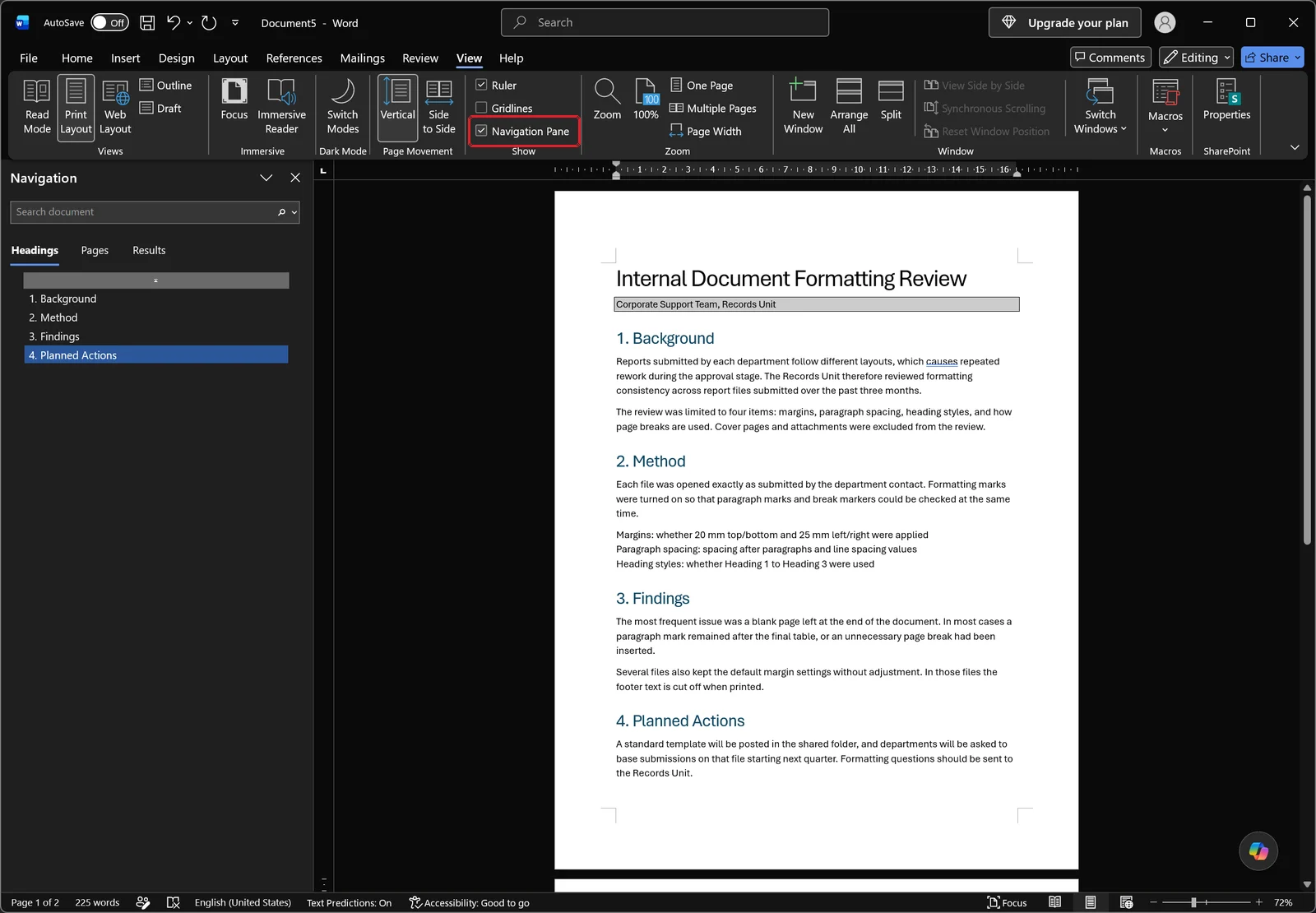This screenshot has height=913, width=1316.
Task: Jump to 3. Findings heading
Action: pyautogui.click(x=156, y=336)
